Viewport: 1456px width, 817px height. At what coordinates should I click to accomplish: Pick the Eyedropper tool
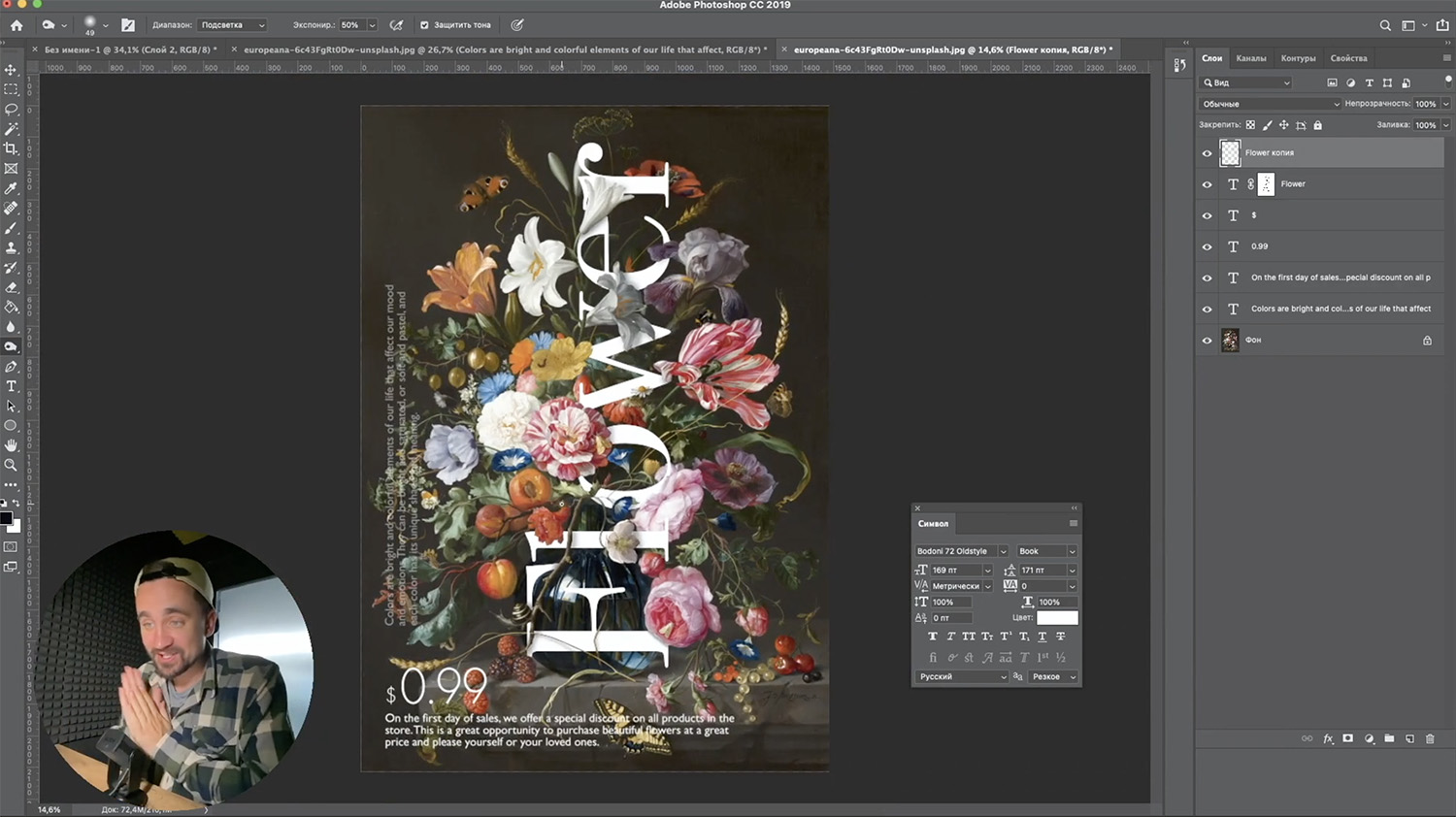(x=11, y=188)
